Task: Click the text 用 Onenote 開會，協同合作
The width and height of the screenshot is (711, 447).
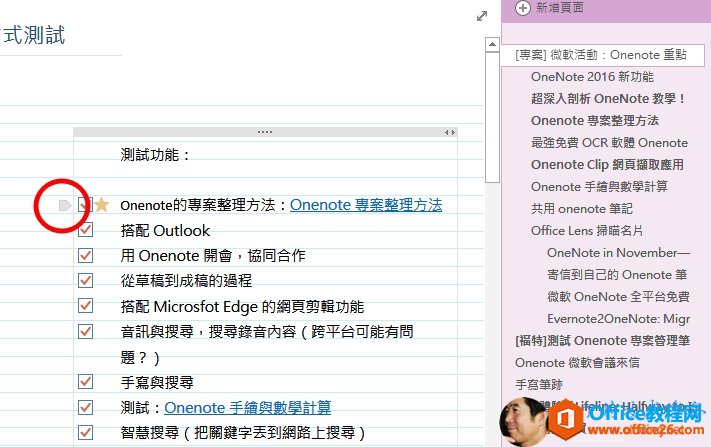Action: pyautogui.click(x=213, y=256)
